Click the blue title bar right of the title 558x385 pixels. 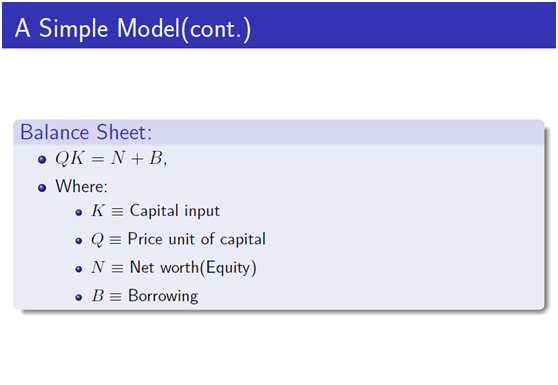coord(404,25)
